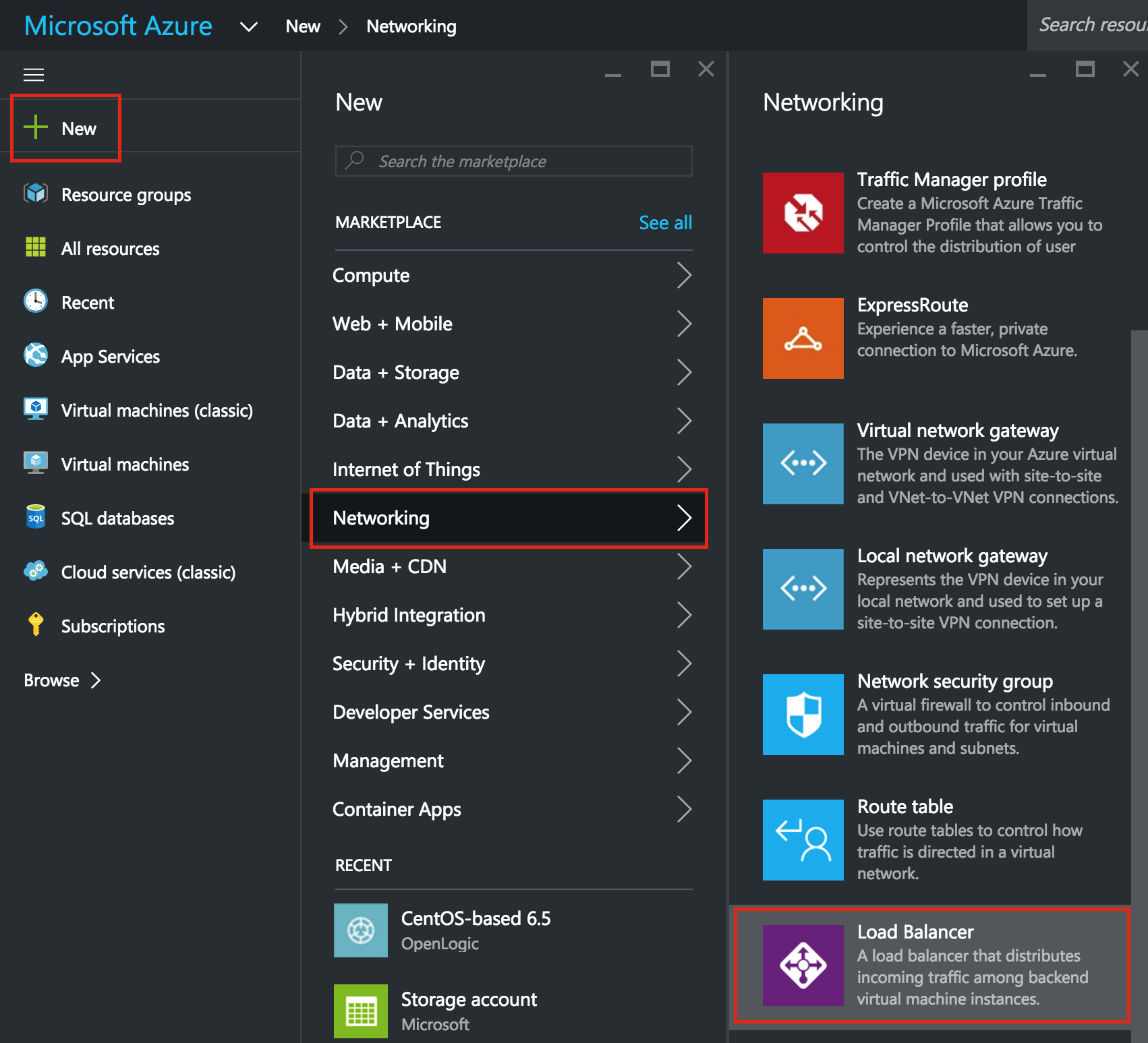Click the Resource groups cube icon
Screen dimensions: 1148x1043
(36, 193)
